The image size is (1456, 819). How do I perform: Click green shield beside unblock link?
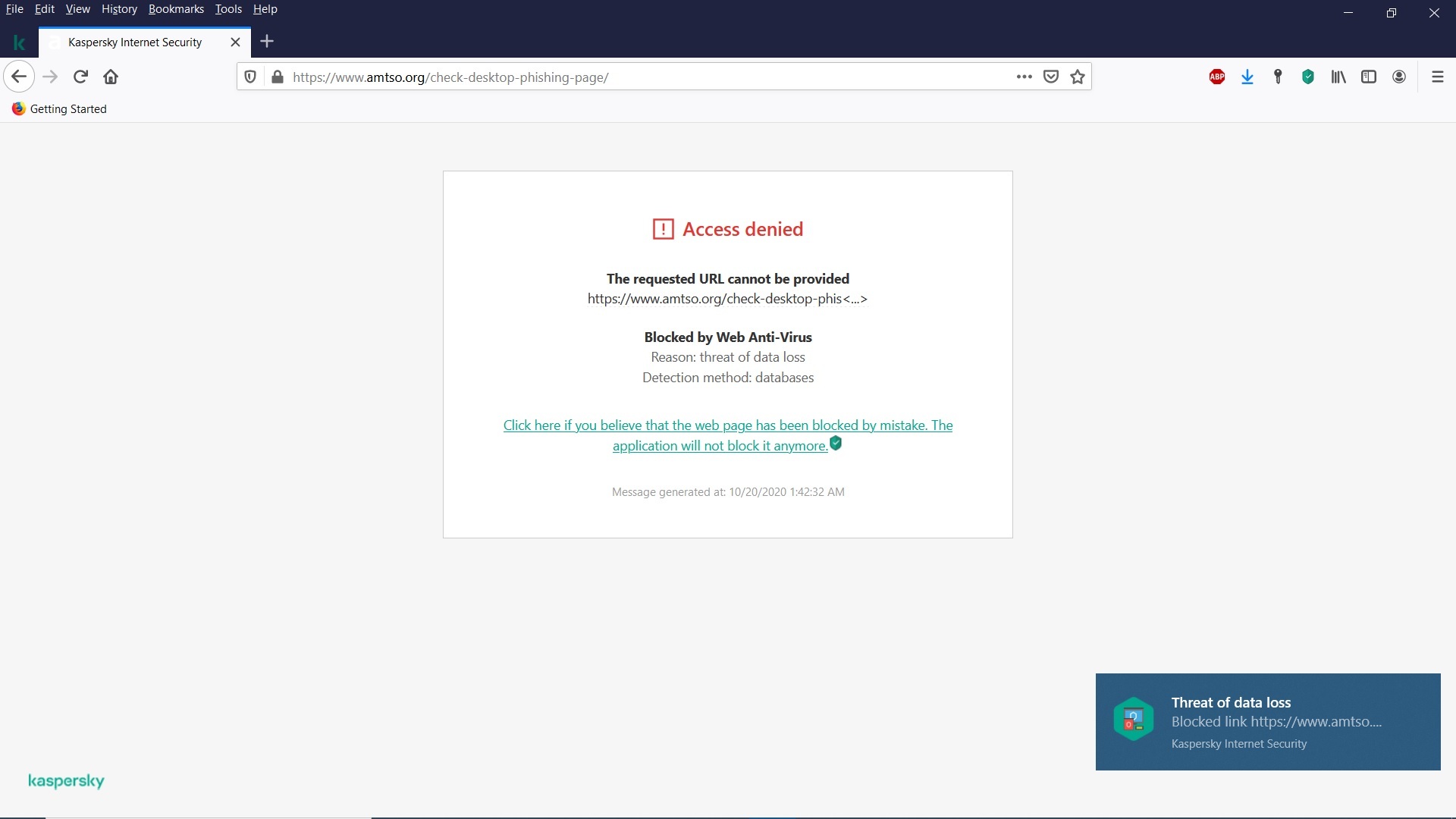836,444
